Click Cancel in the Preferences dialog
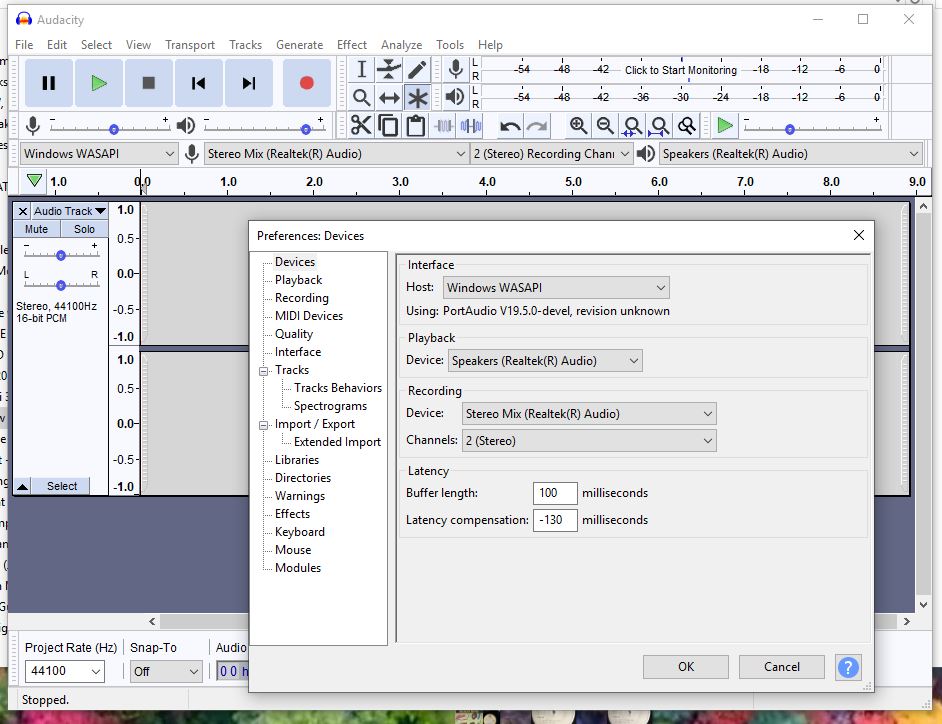 pos(782,667)
